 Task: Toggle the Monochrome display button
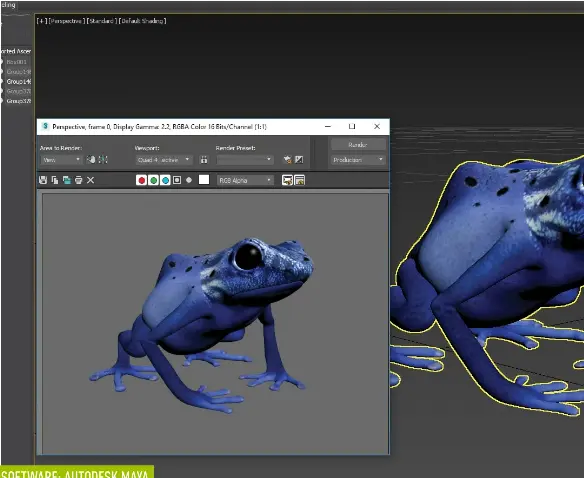tap(189, 180)
